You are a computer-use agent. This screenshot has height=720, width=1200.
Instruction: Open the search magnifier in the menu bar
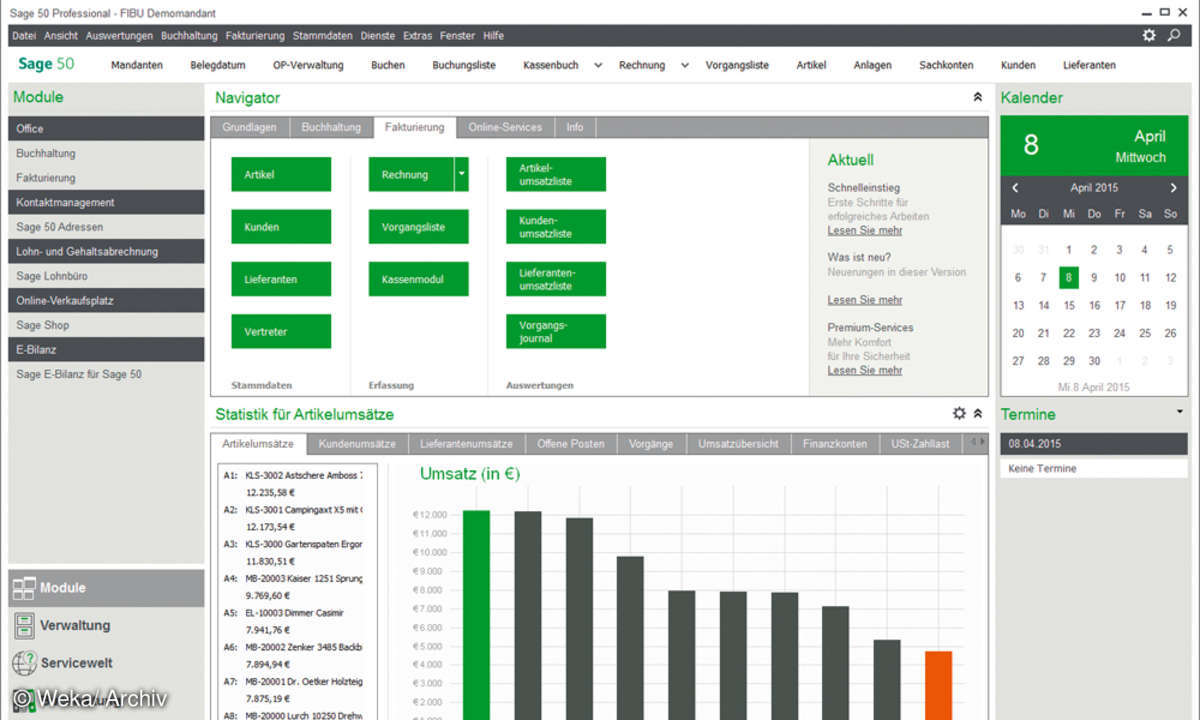pyautogui.click(x=1174, y=35)
